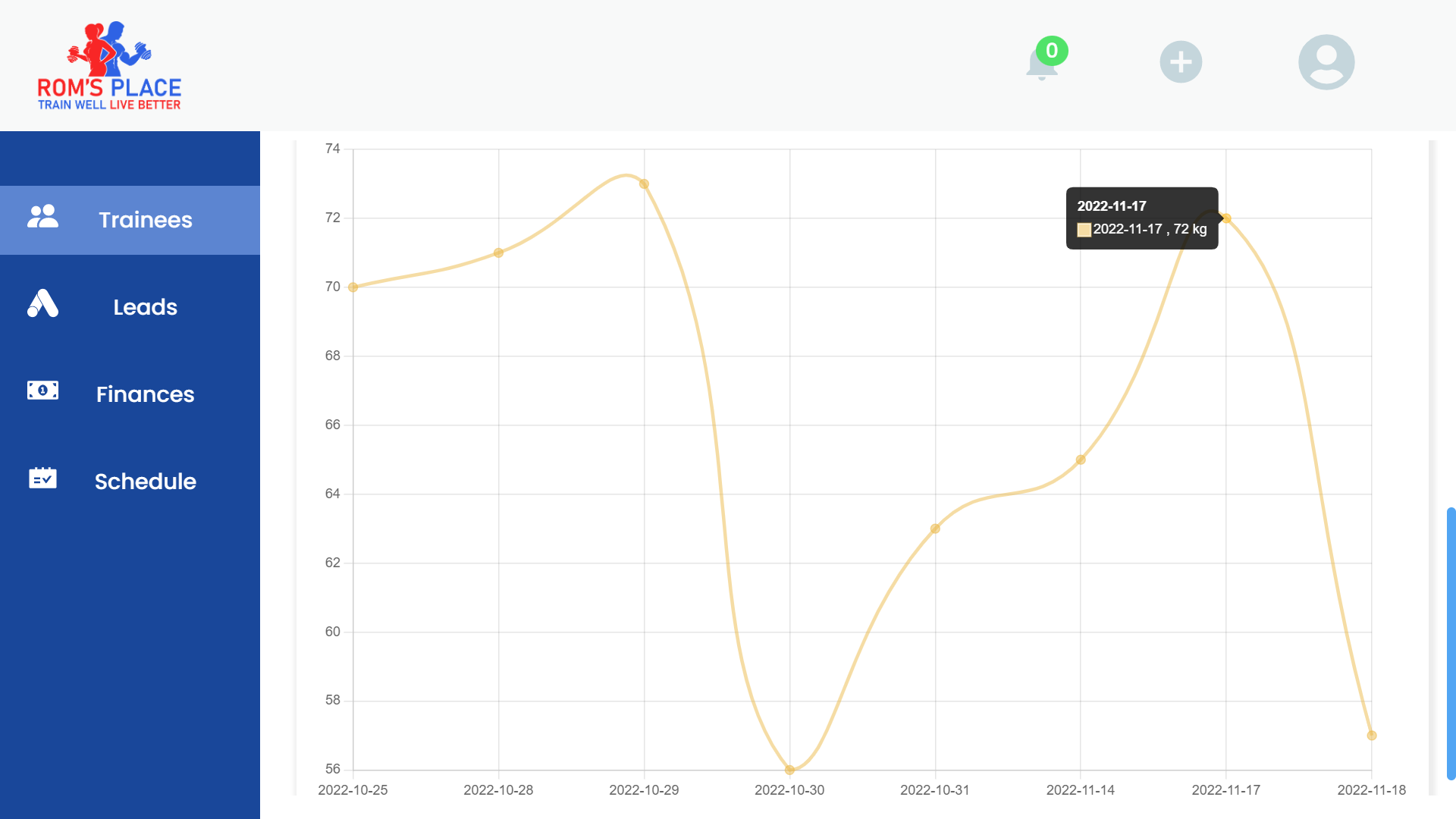
Task: Click the 2022-10-30 data point on graph
Action: [790, 769]
